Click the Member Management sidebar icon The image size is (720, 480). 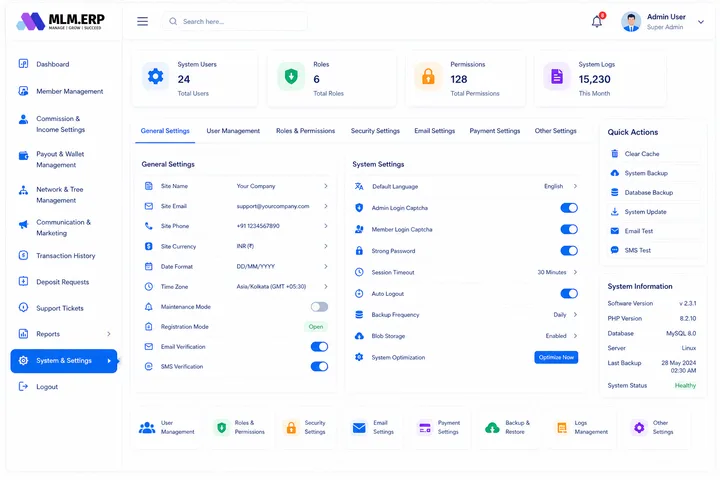click(23, 90)
